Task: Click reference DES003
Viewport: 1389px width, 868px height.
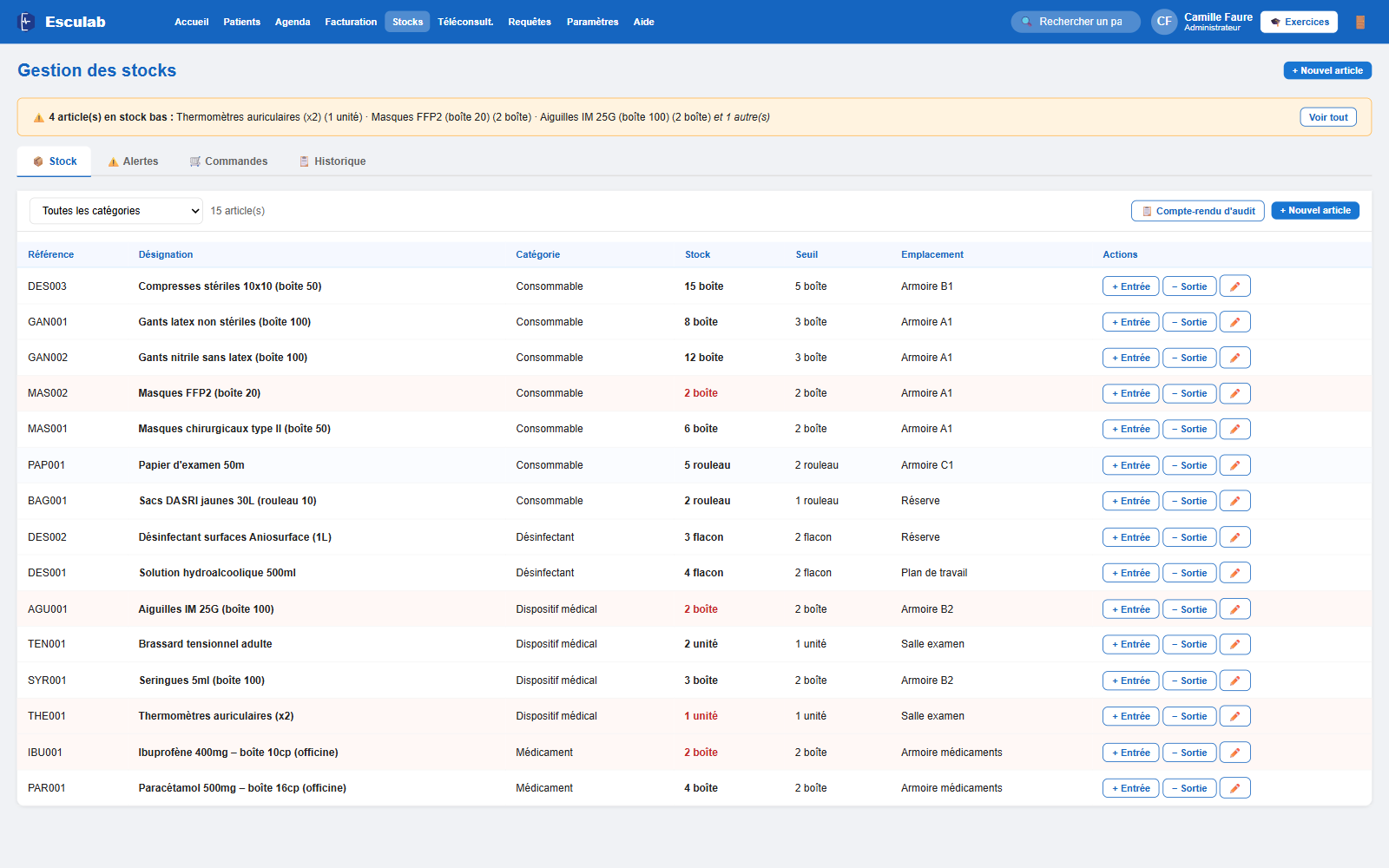Action: click(x=47, y=286)
